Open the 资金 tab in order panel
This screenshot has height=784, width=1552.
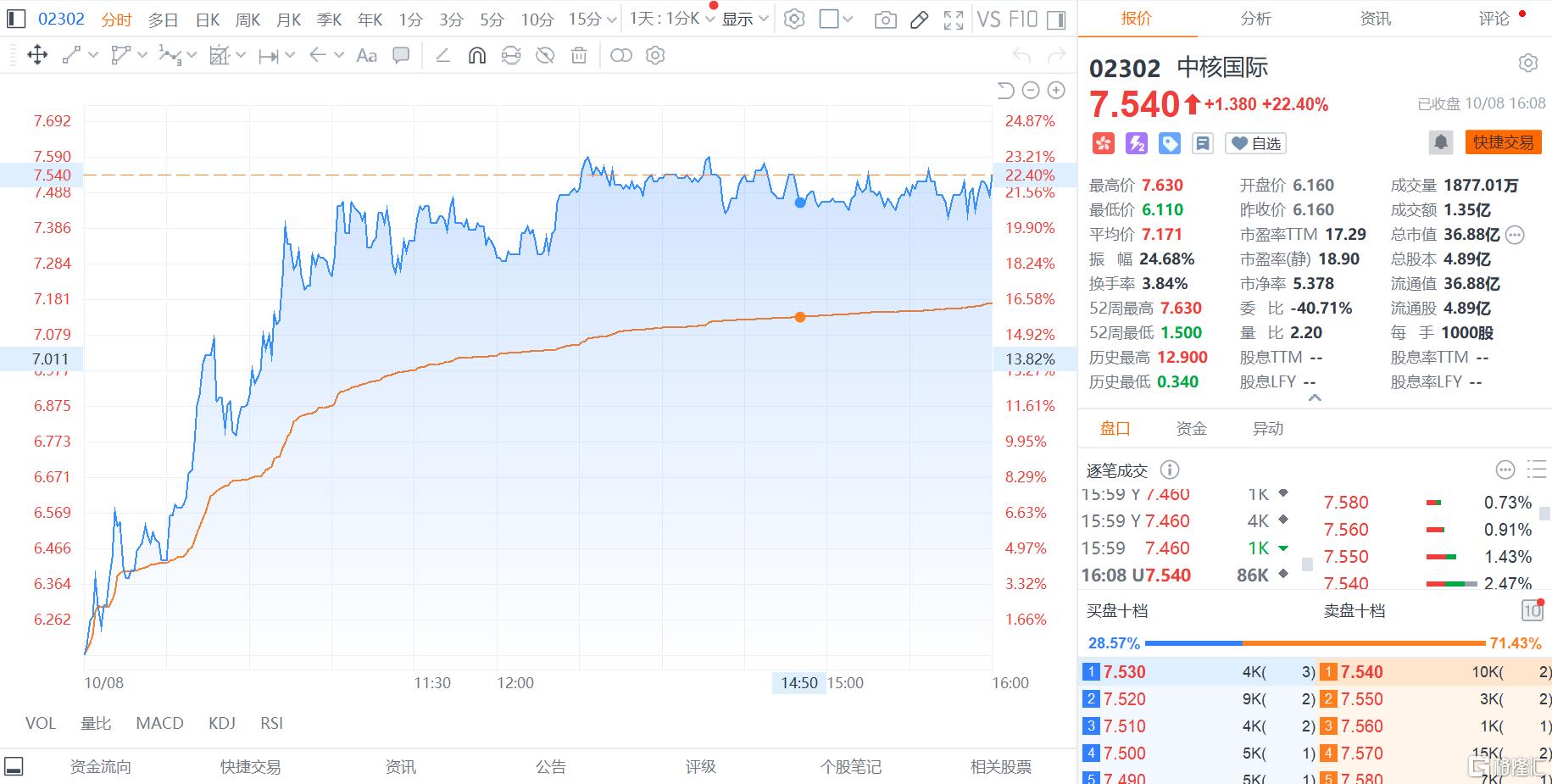1191,429
